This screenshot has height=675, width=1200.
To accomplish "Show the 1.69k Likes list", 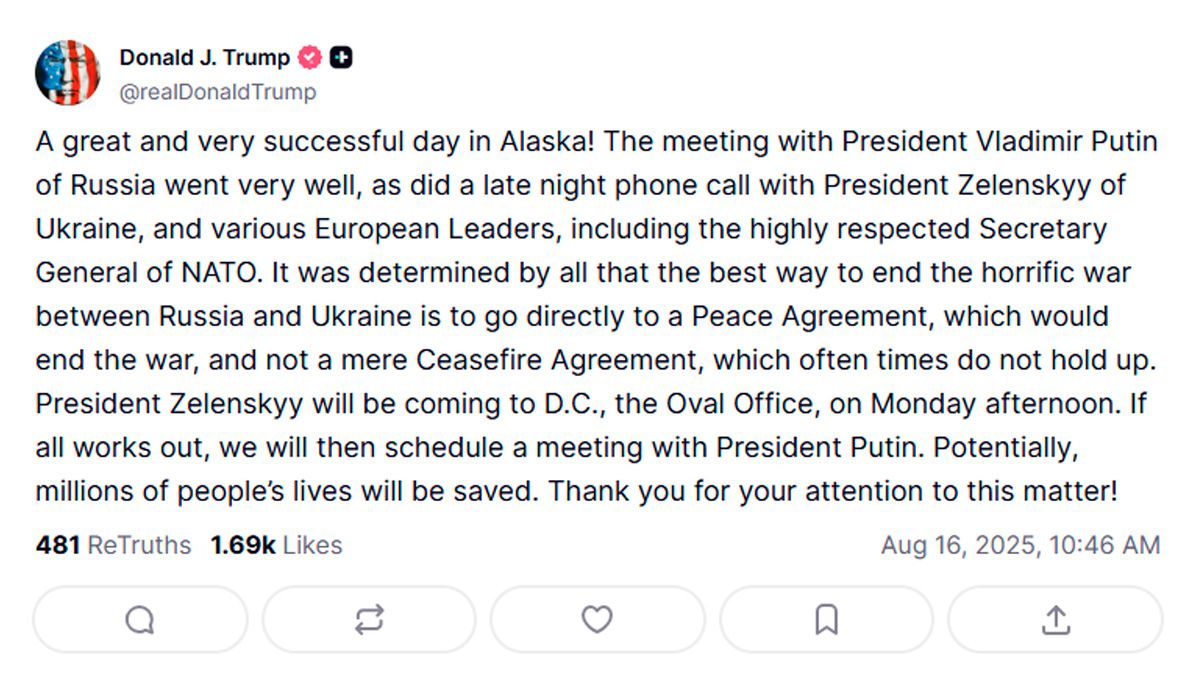I will pos(276,545).
